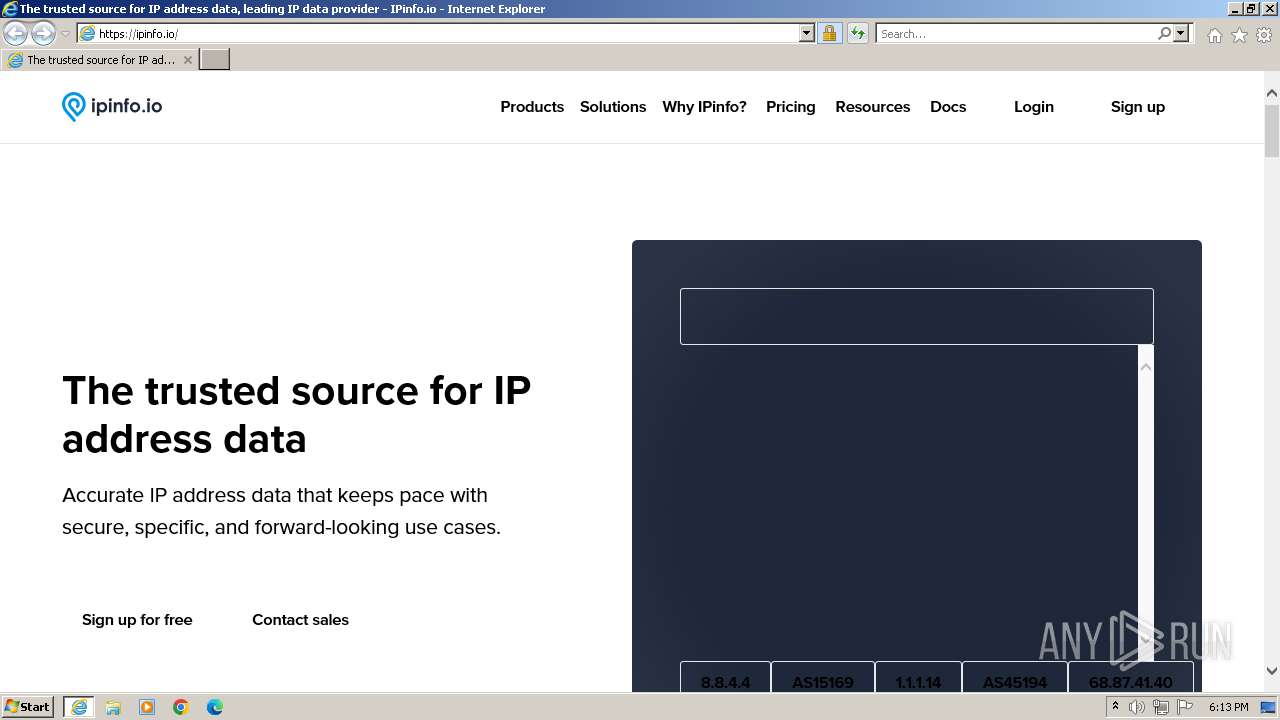Select the ipinfo browser tab
1280x720 pixels.
98,60
